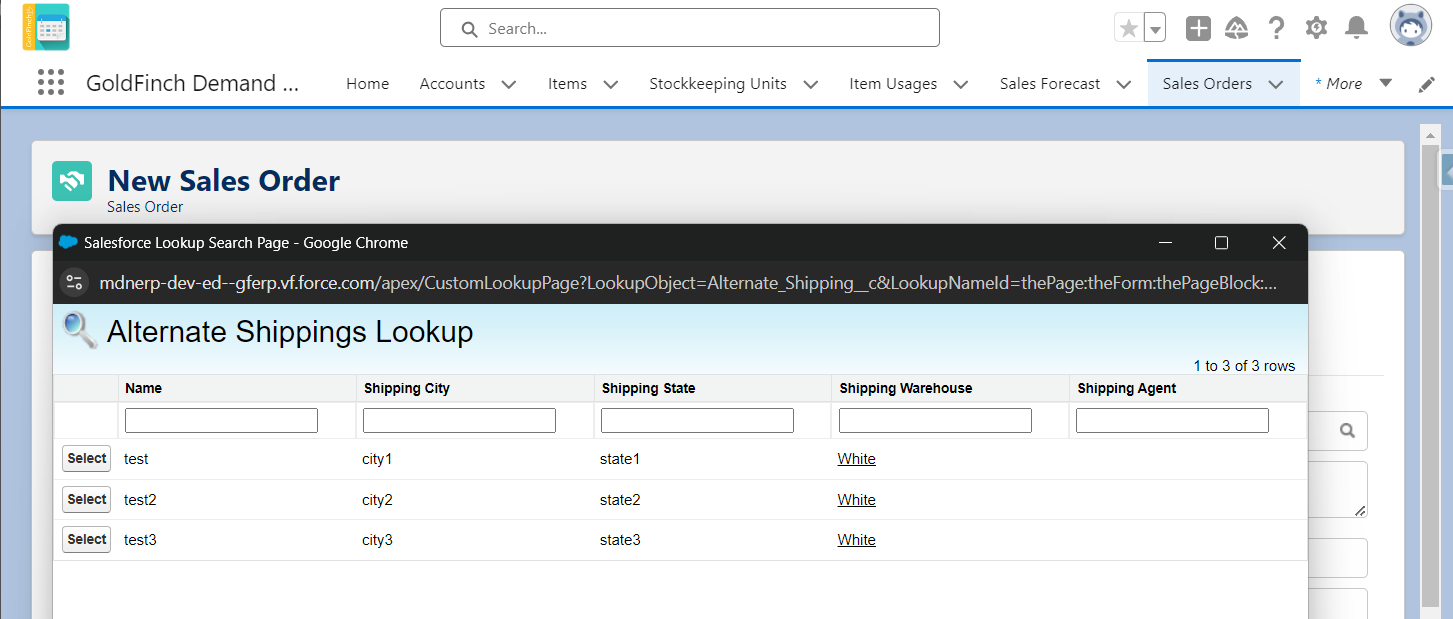Focus the Shipping State filter field
This screenshot has height=619, width=1453.
pos(697,420)
